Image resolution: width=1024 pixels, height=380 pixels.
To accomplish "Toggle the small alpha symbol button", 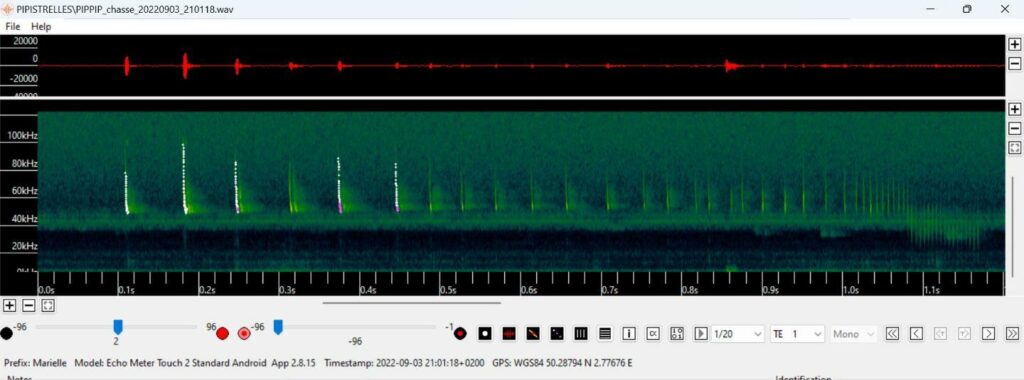I will (x=652, y=334).
